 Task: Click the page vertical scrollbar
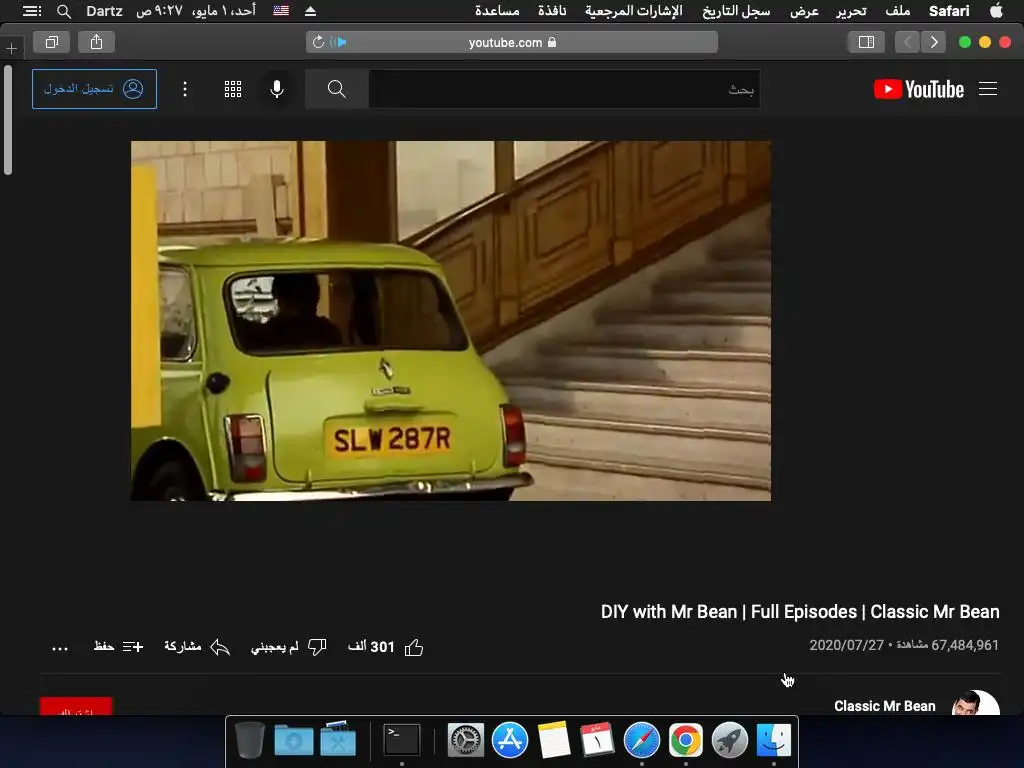[8, 120]
